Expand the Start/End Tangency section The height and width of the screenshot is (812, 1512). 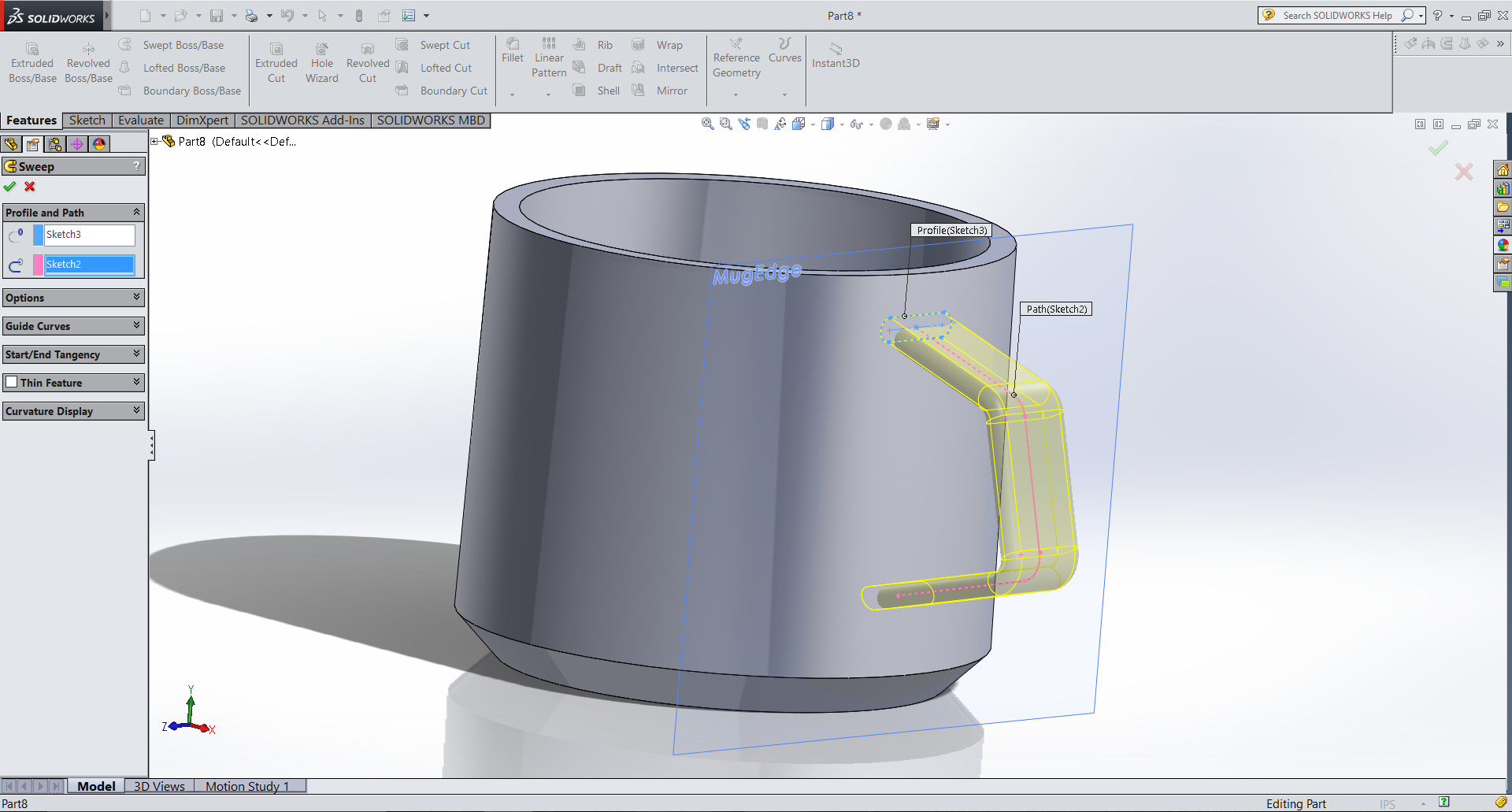[136, 354]
